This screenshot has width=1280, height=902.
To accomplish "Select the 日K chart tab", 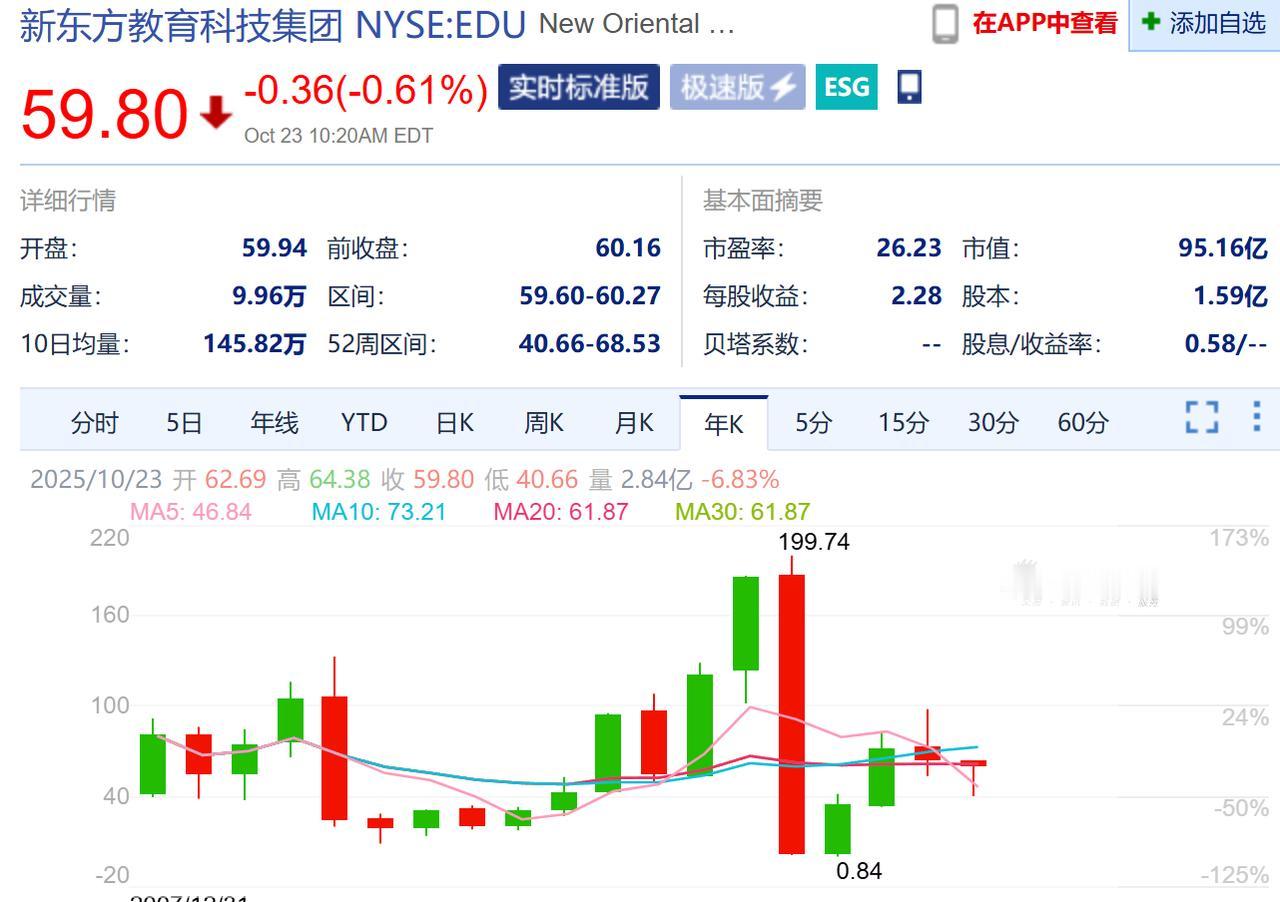I will (x=454, y=423).
